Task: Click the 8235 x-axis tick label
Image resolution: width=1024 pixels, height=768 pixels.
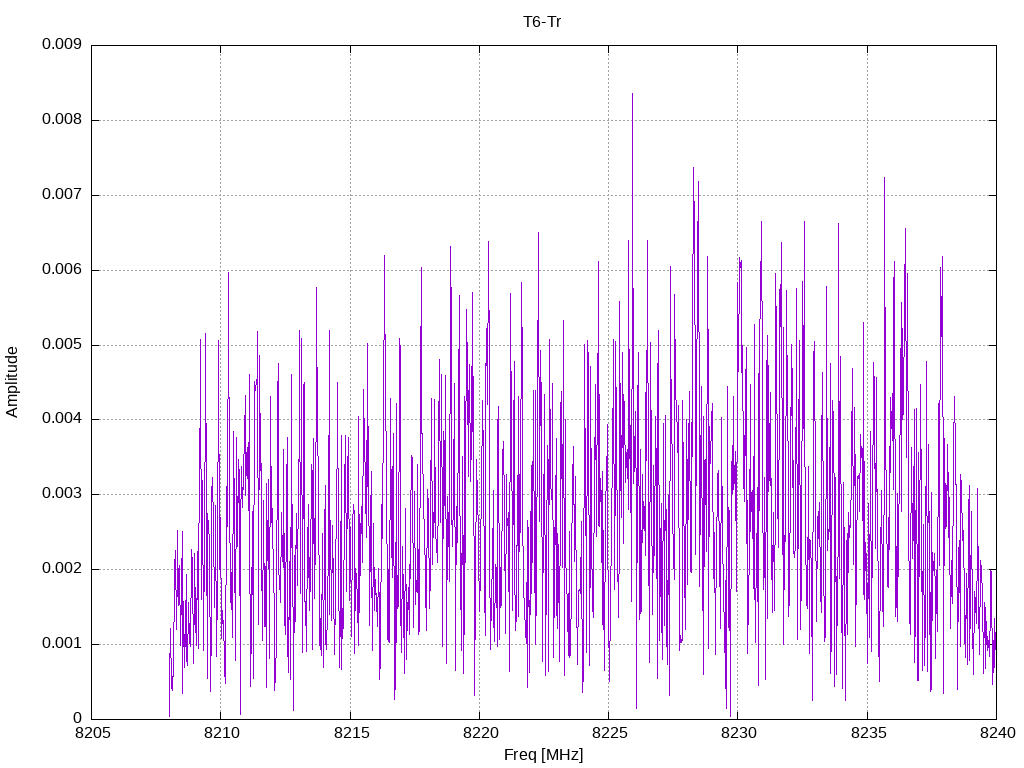Action: 869,733
